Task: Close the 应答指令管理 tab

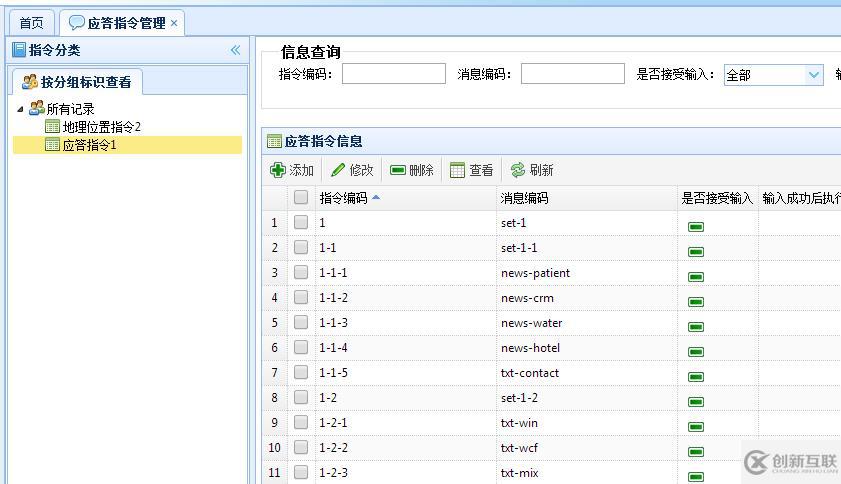Action: 174,23
